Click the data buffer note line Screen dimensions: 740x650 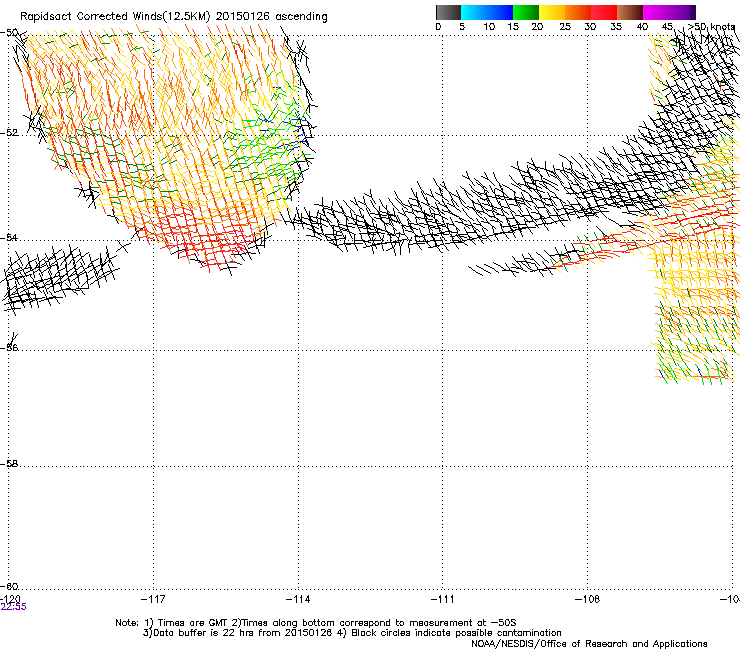(x=352, y=633)
